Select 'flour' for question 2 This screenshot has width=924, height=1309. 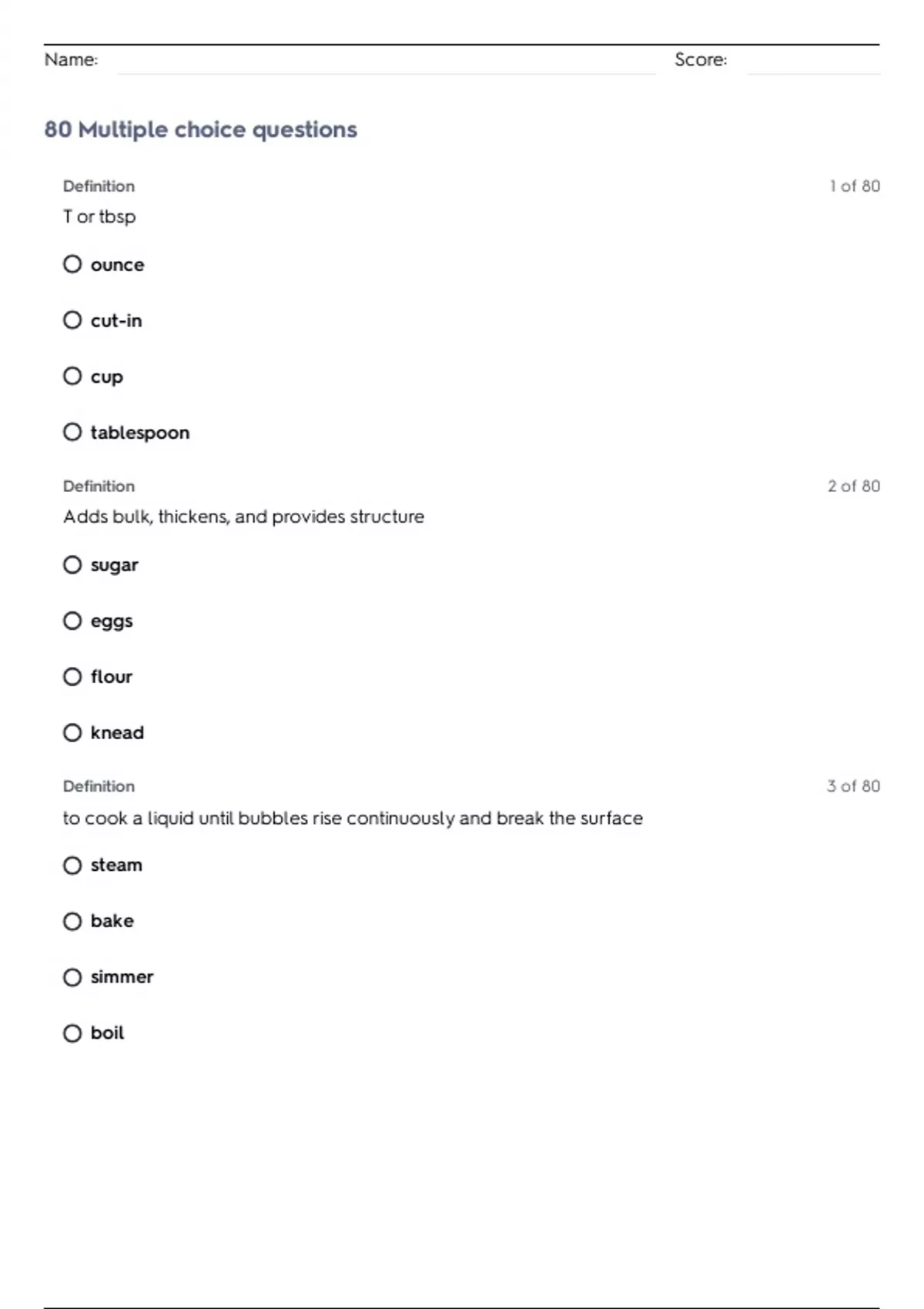[x=72, y=676]
